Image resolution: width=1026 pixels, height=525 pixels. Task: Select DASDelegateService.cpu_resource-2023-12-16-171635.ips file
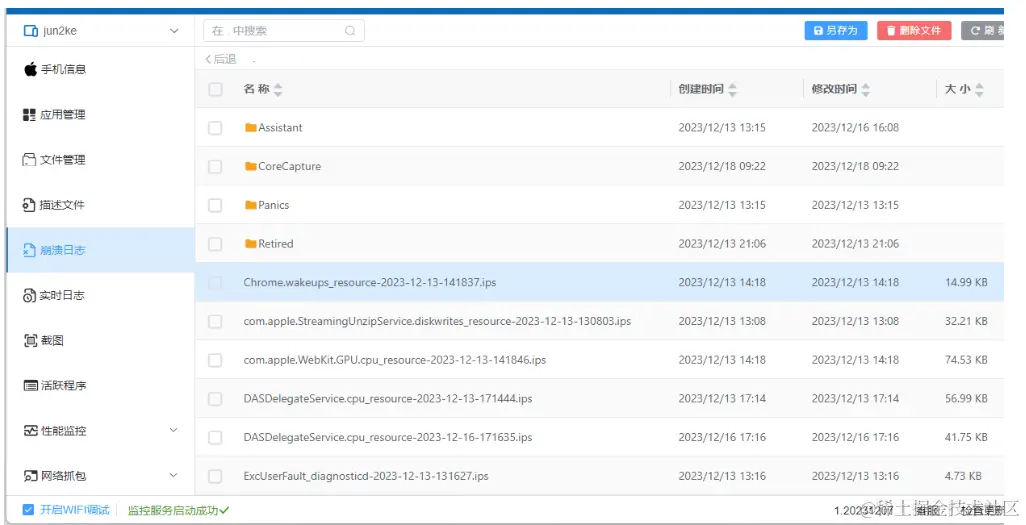[x=387, y=437]
